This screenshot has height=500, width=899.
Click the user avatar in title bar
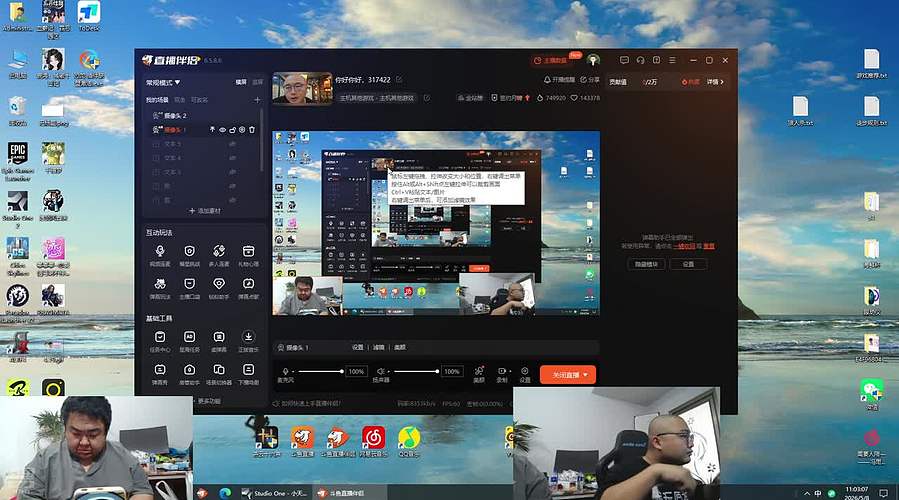tap(593, 60)
